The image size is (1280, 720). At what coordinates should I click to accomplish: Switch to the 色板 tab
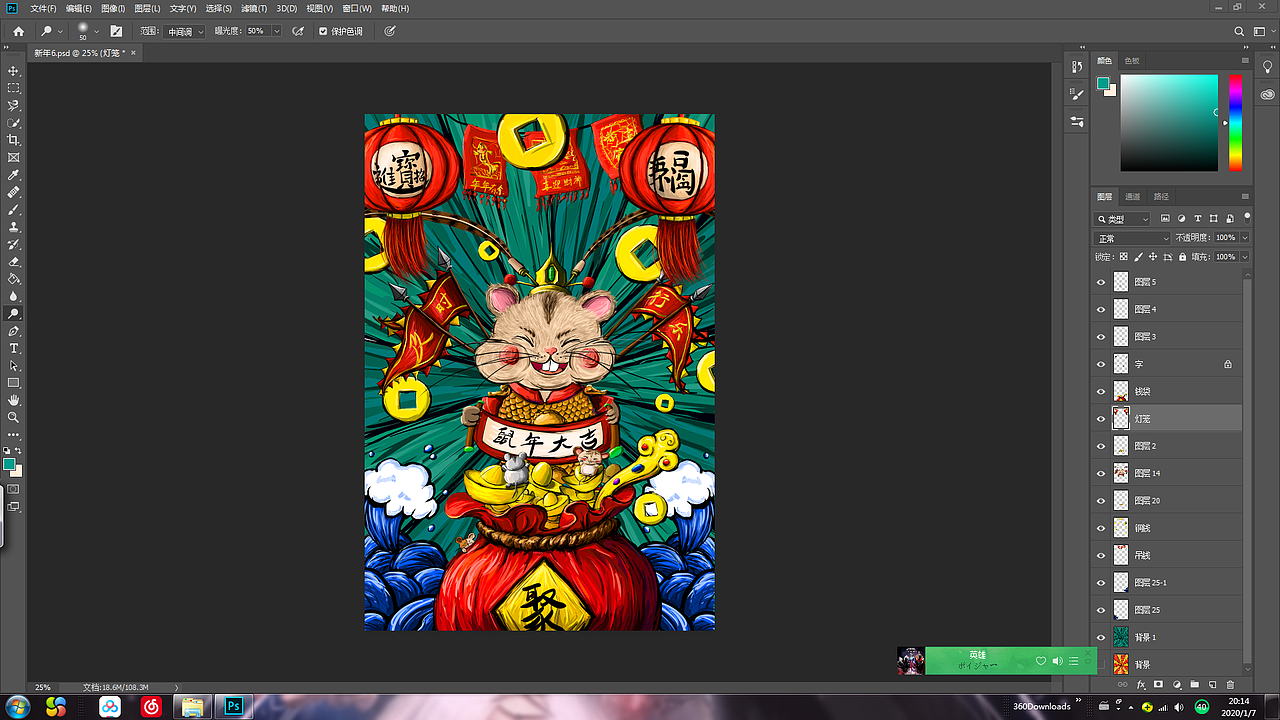pyautogui.click(x=1132, y=61)
